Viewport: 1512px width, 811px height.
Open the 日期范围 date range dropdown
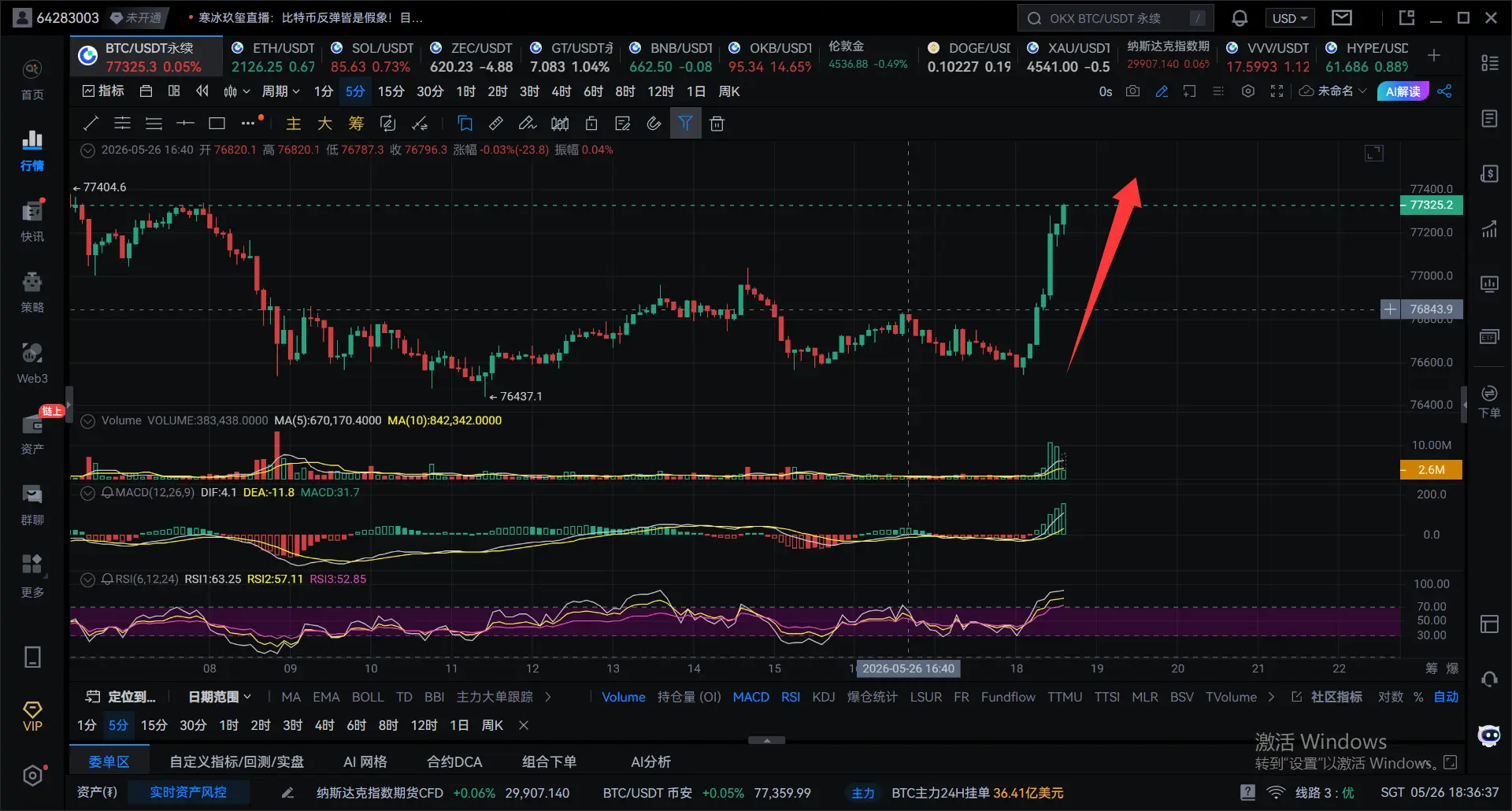click(x=220, y=697)
